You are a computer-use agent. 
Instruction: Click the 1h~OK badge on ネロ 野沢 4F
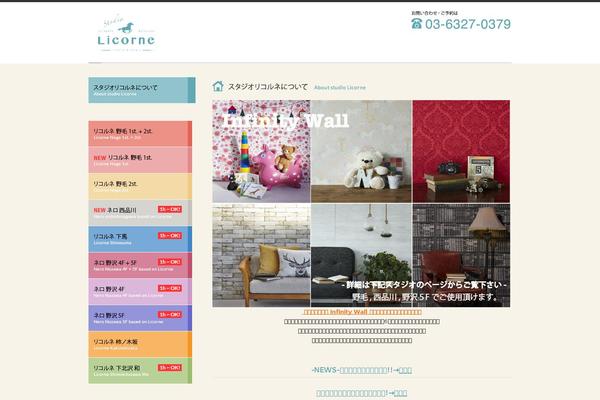(x=170, y=288)
